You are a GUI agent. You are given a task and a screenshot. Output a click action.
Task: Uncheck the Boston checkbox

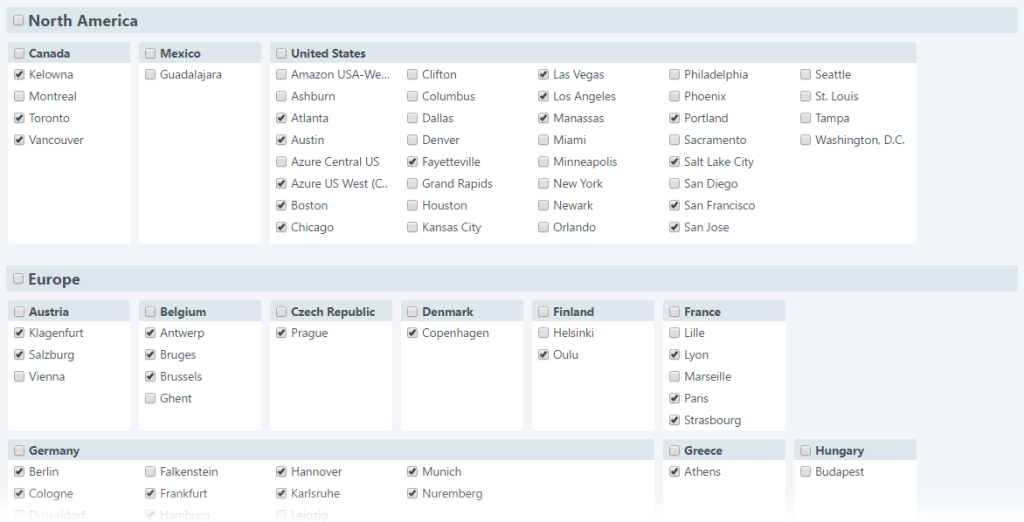tap(281, 205)
